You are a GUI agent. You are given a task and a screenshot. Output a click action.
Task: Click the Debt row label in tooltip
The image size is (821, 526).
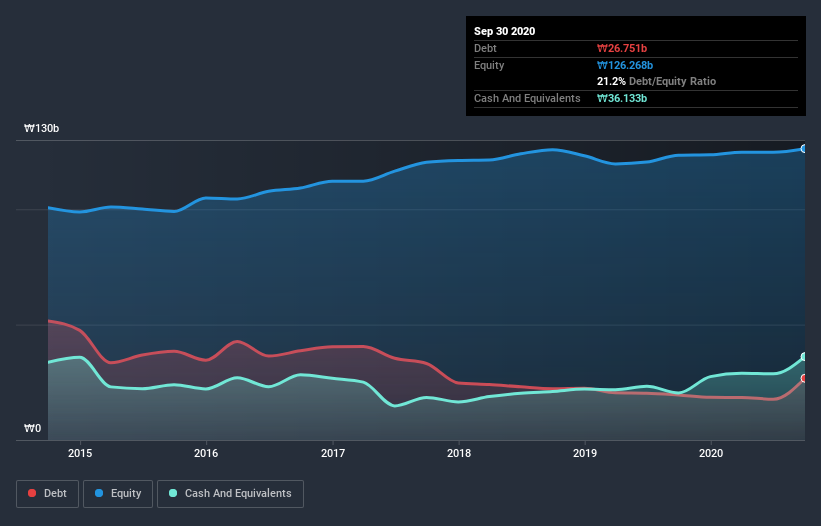click(x=485, y=48)
